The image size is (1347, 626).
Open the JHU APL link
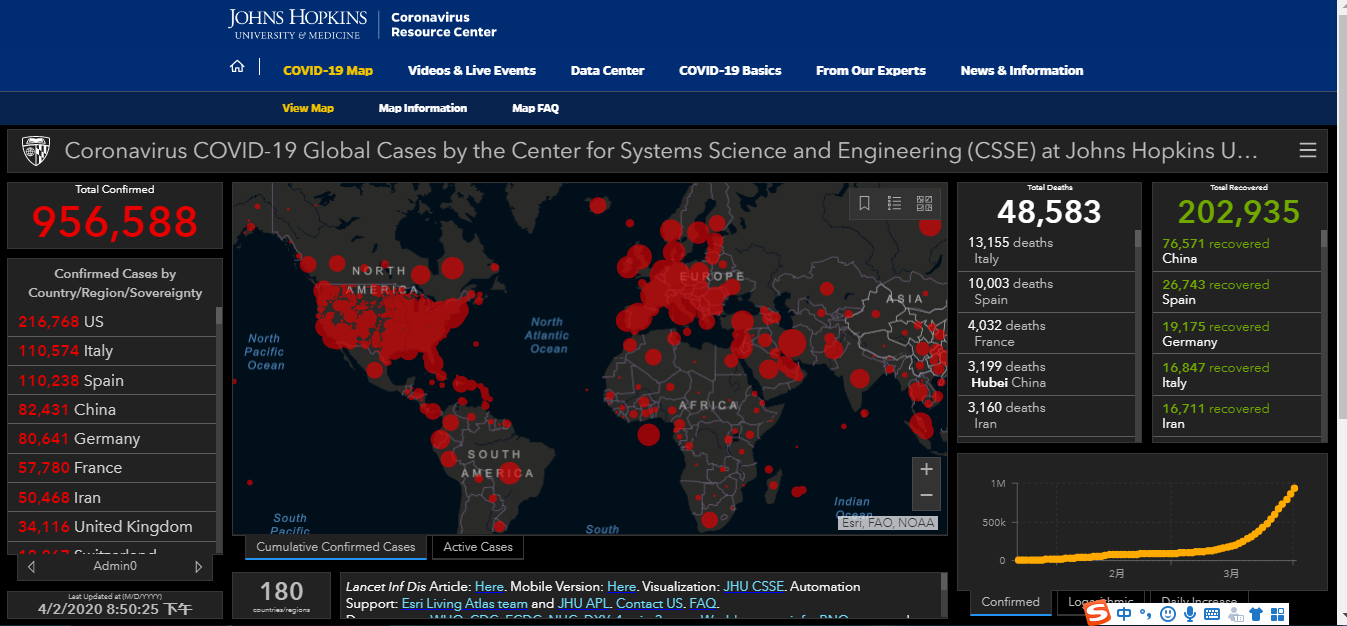584,604
